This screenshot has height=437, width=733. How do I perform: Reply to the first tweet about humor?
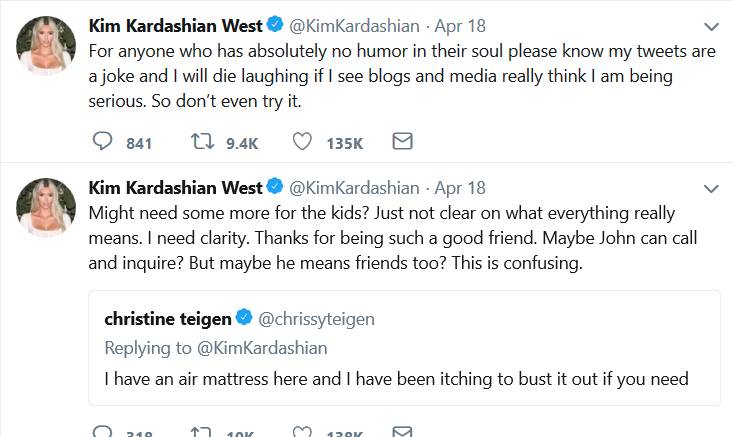(102, 143)
